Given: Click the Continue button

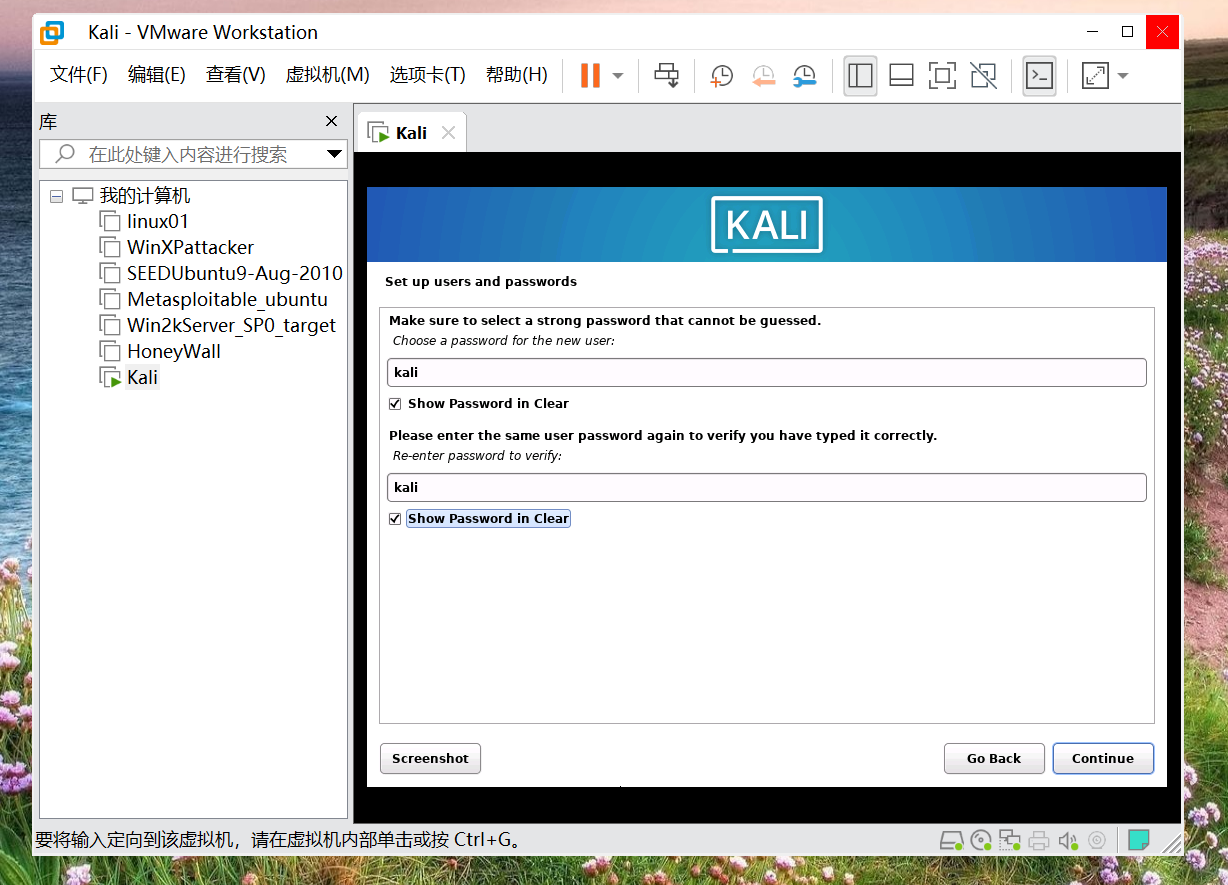Looking at the screenshot, I should pos(1103,759).
